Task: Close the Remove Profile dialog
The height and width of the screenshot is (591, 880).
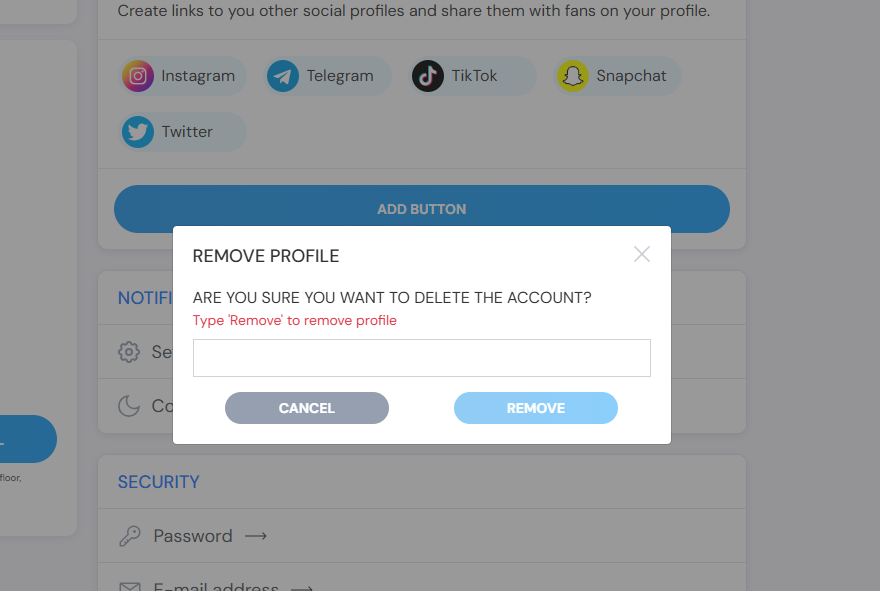Action: [x=642, y=254]
